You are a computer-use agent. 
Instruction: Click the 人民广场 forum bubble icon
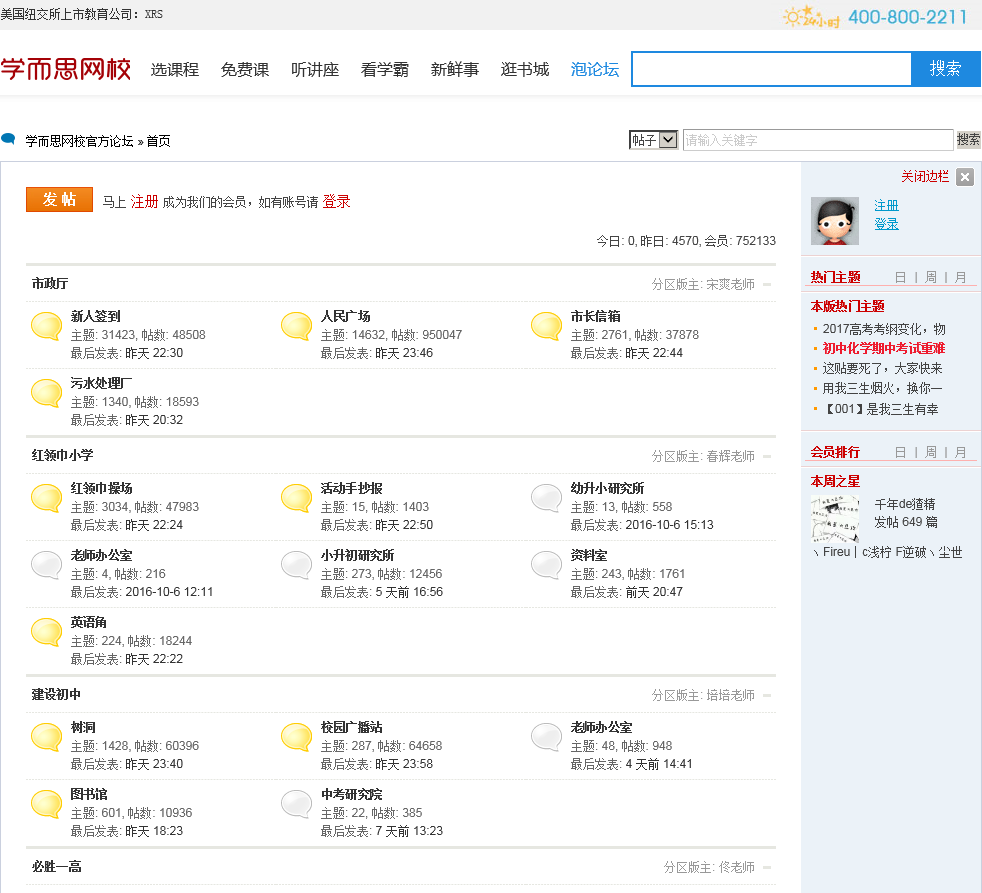296,326
